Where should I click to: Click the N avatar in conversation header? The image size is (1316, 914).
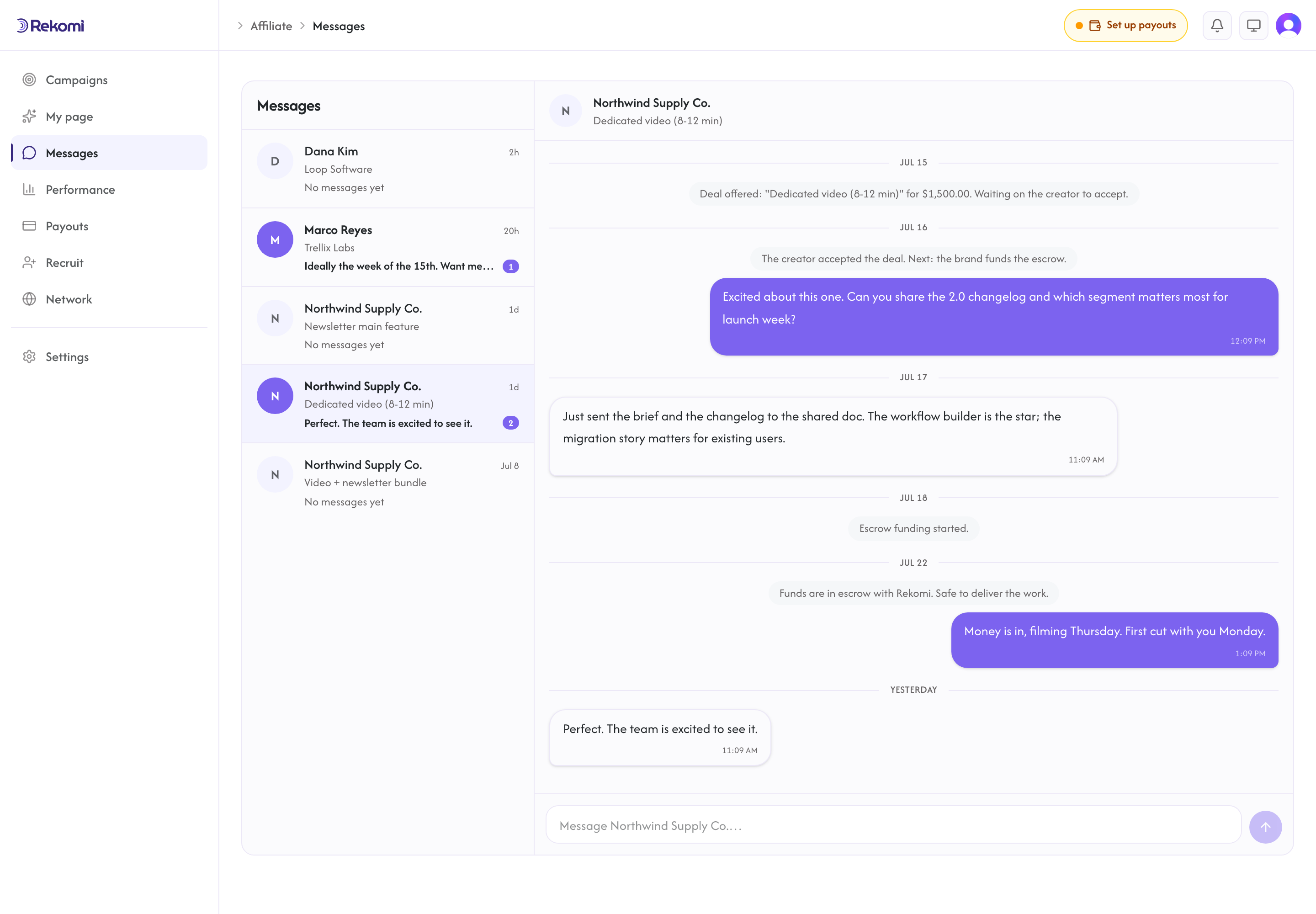566,111
